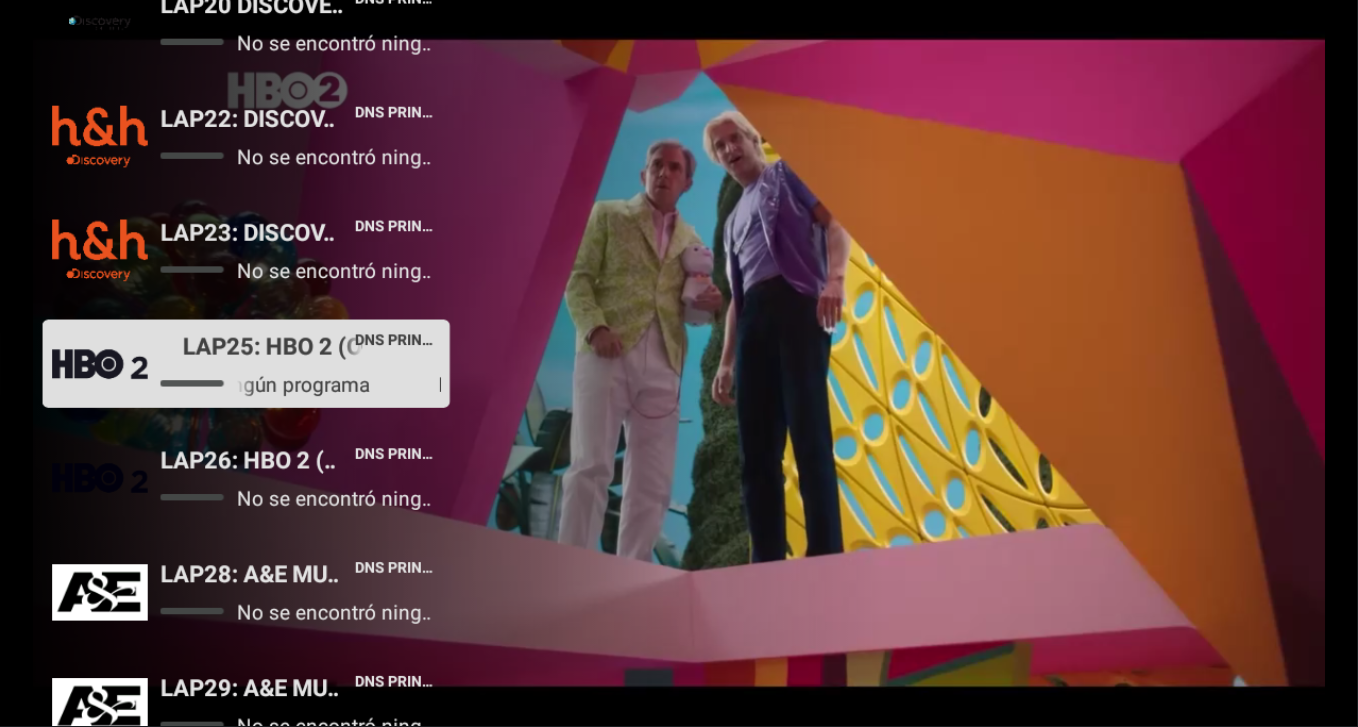
Task: Click 'No se encontró ning..' under LAP22
Action: point(334,158)
